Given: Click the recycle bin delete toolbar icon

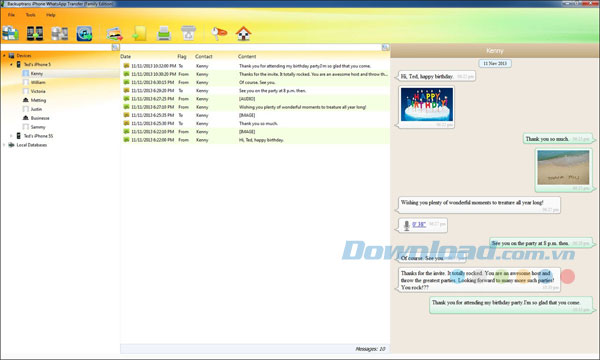Looking at the screenshot, I should pos(188,33).
